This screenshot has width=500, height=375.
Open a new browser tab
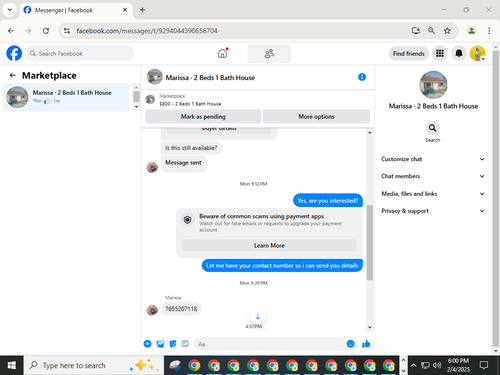(142, 10)
